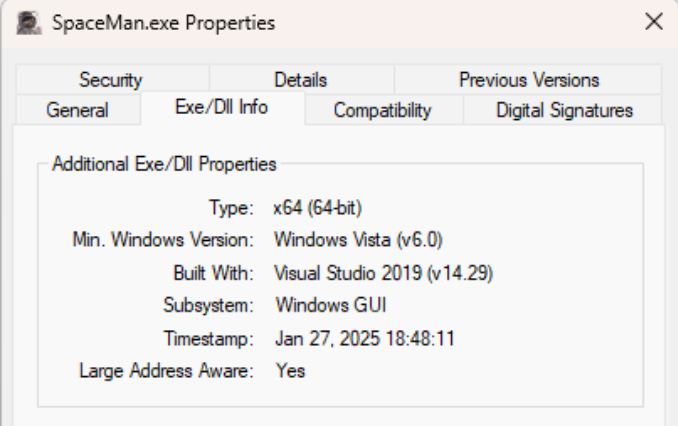The width and height of the screenshot is (678, 426).
Task: Open the Compatibility tab
Action: pyautogui.click(x=382, y=110)
